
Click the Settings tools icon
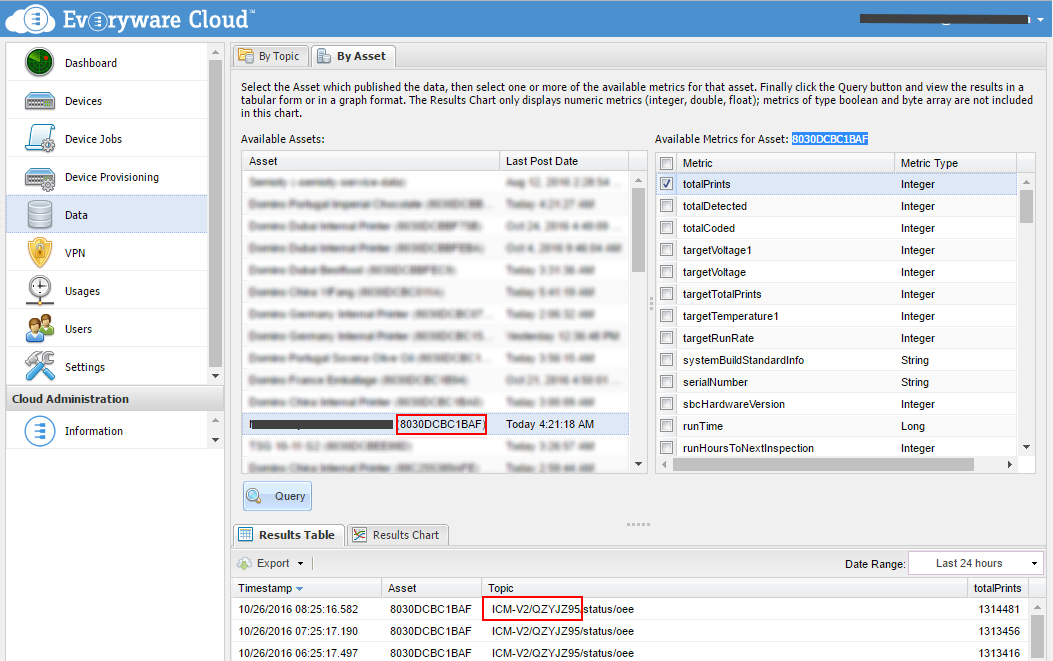point(40,366)
